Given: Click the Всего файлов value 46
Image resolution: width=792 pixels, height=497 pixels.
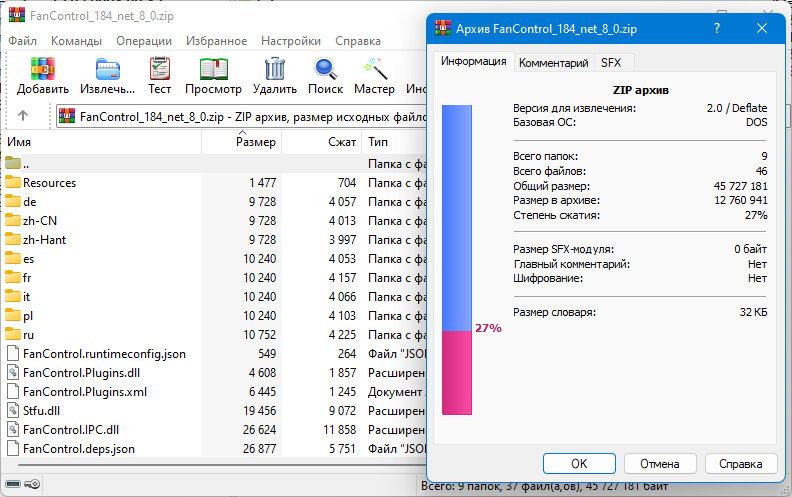Looking at the screenshot, I should [x=761, y=171].
